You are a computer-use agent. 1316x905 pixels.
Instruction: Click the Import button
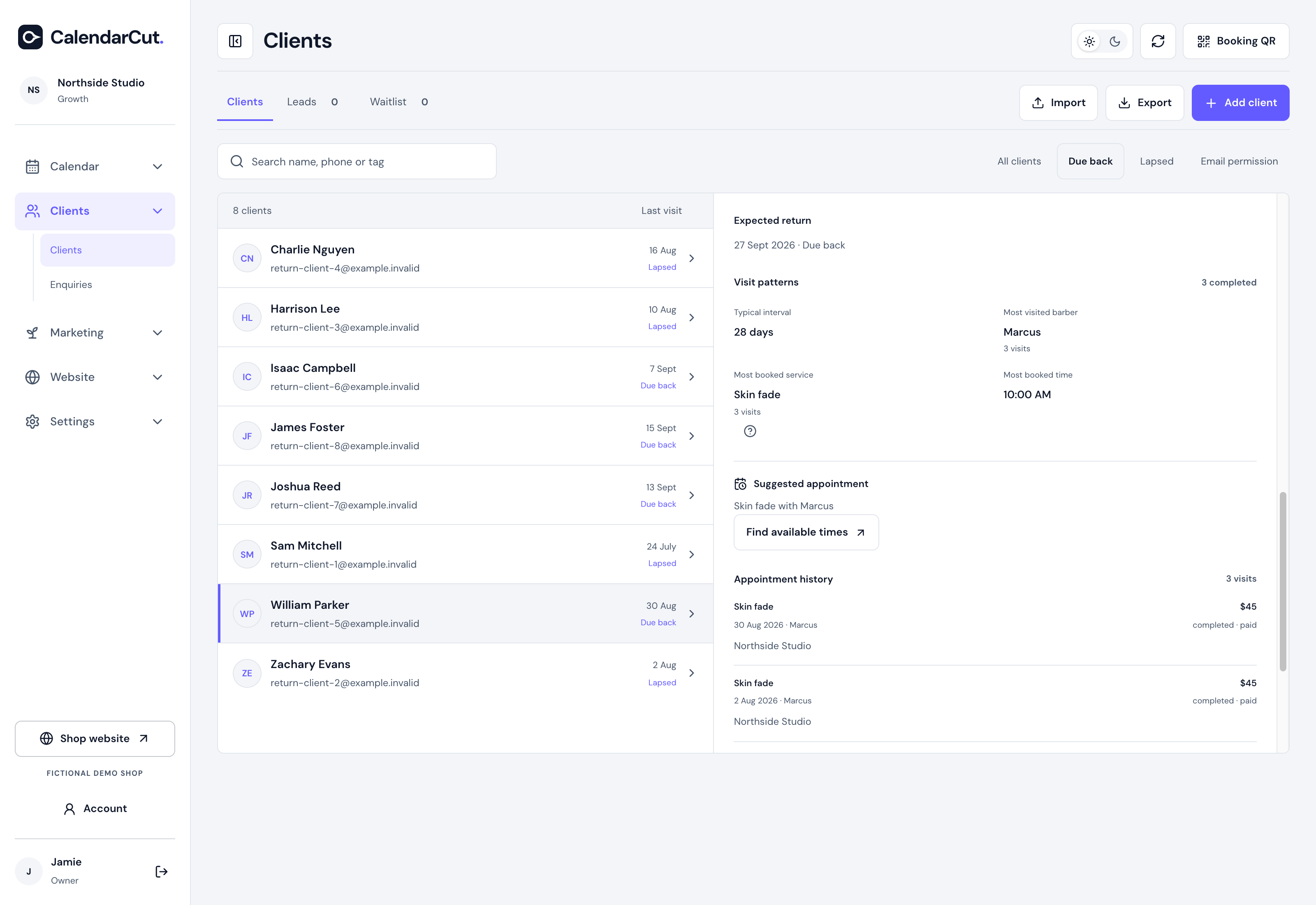click(x=1058, y=102)
